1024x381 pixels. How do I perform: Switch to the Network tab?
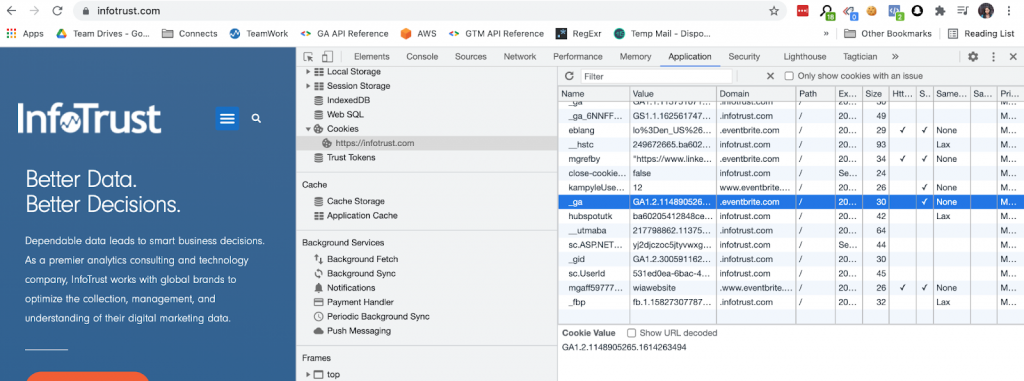click(520, 57)
